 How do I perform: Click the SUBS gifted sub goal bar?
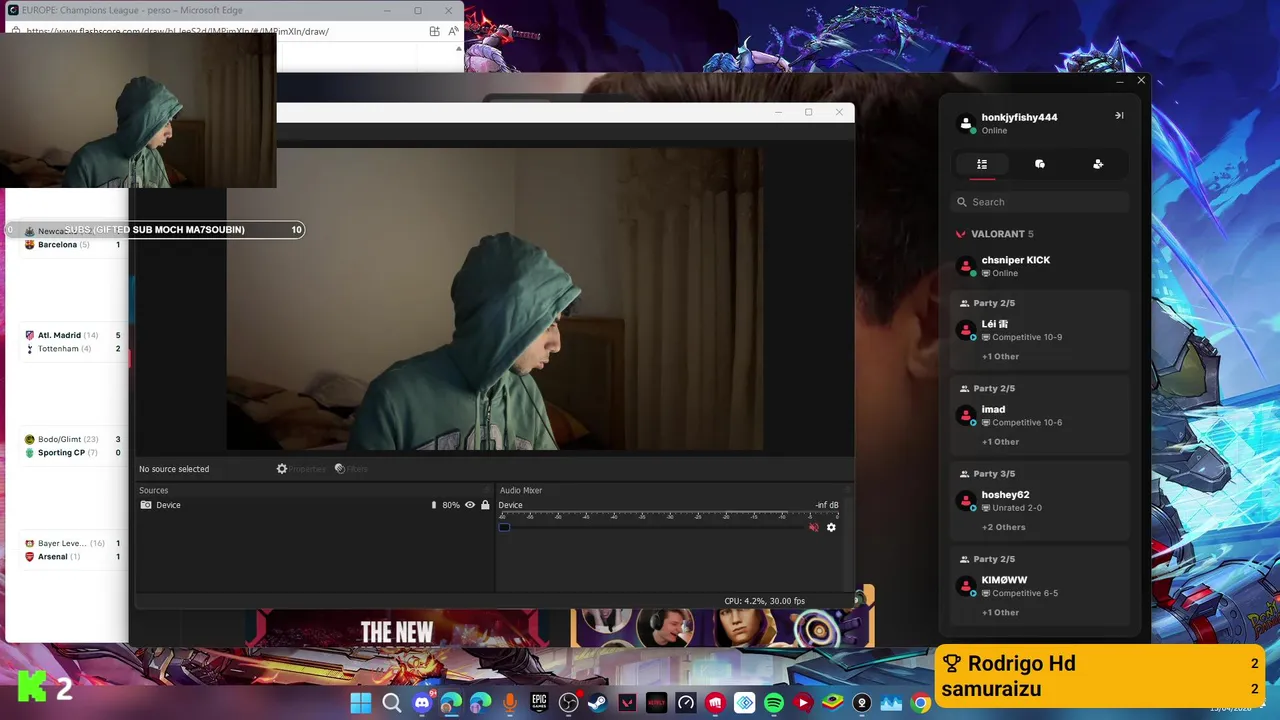pos(154,230)
